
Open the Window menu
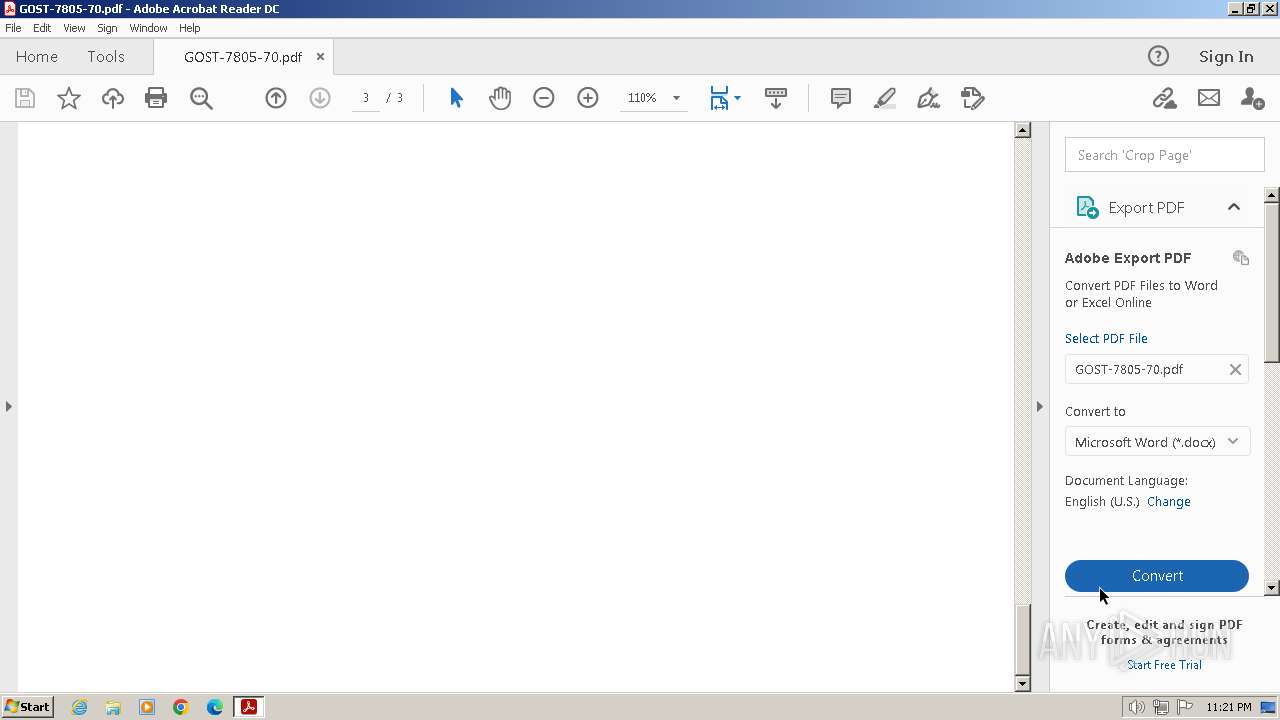click(x=148, y=28)
